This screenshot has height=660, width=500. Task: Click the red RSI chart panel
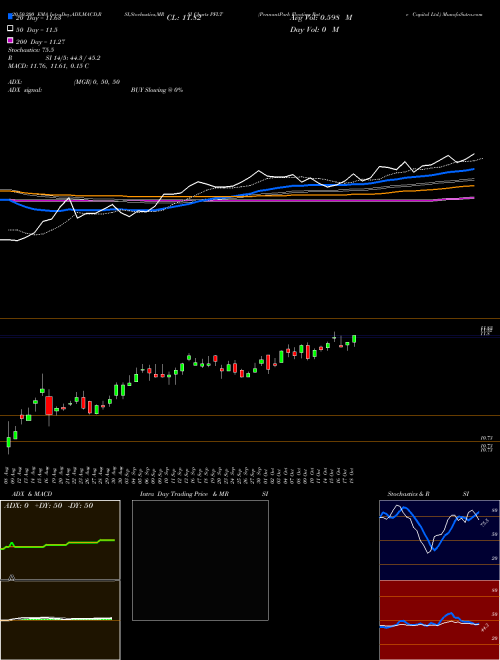439,620
